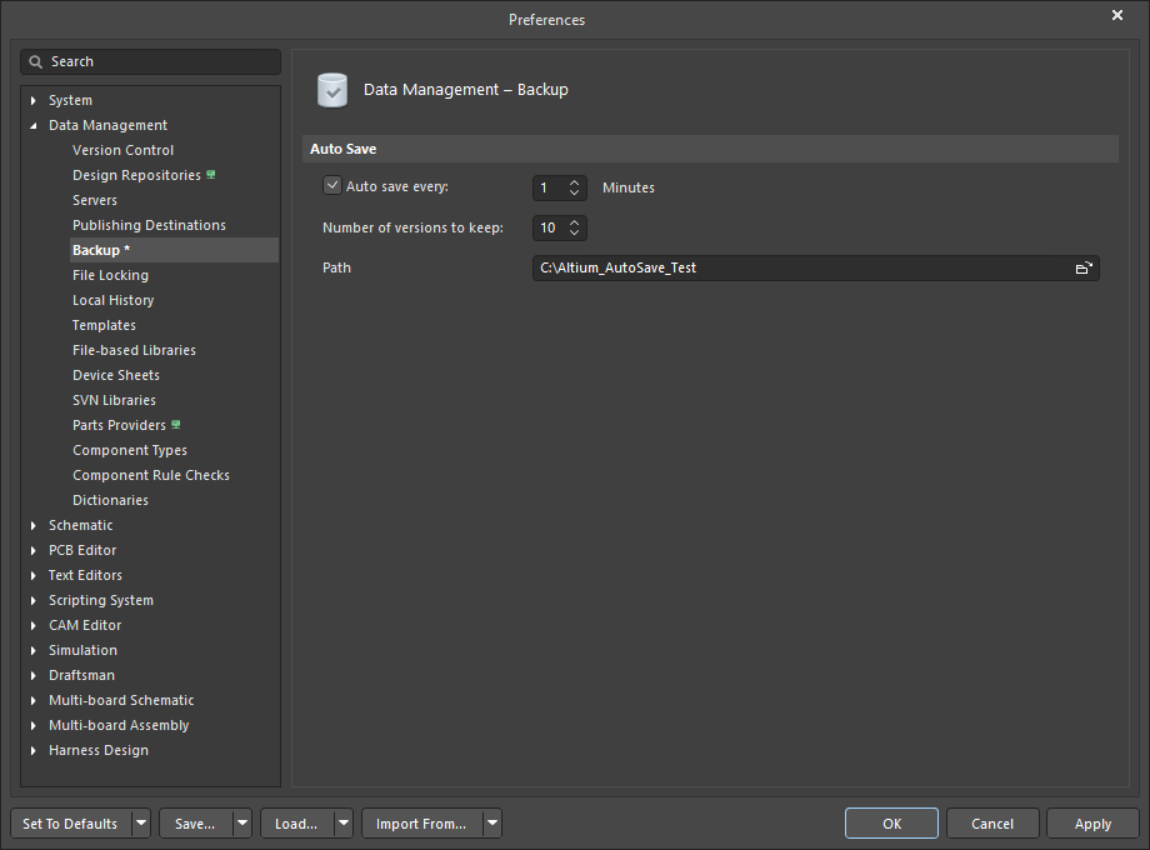
Task: Click the Schematic tree label
Action: point(81,526)
